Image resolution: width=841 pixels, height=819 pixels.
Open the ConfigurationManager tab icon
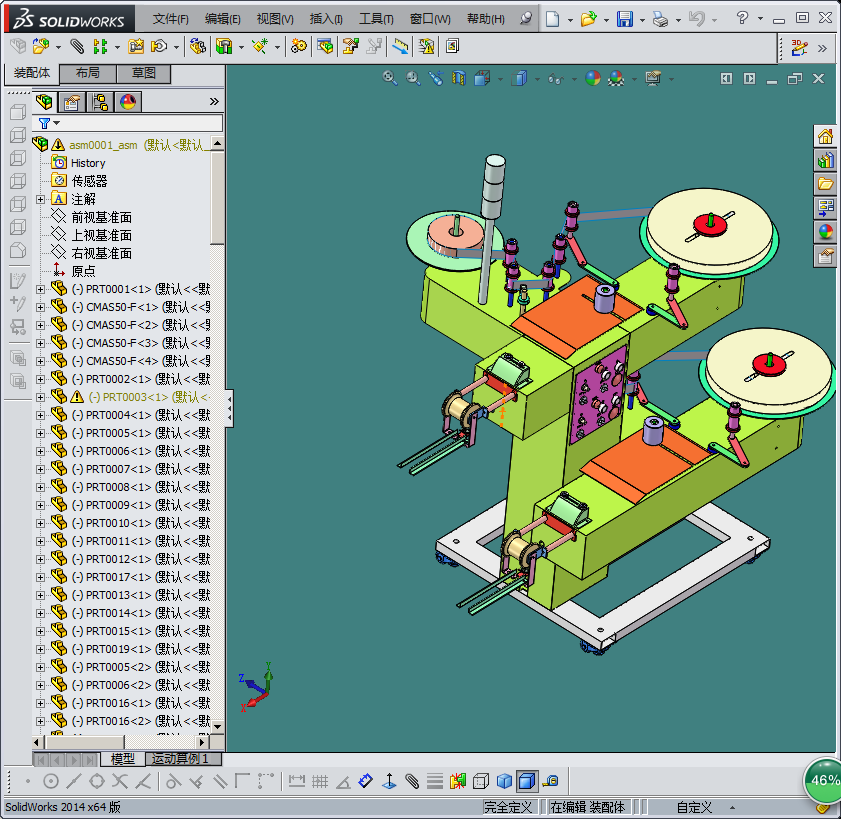100,102
